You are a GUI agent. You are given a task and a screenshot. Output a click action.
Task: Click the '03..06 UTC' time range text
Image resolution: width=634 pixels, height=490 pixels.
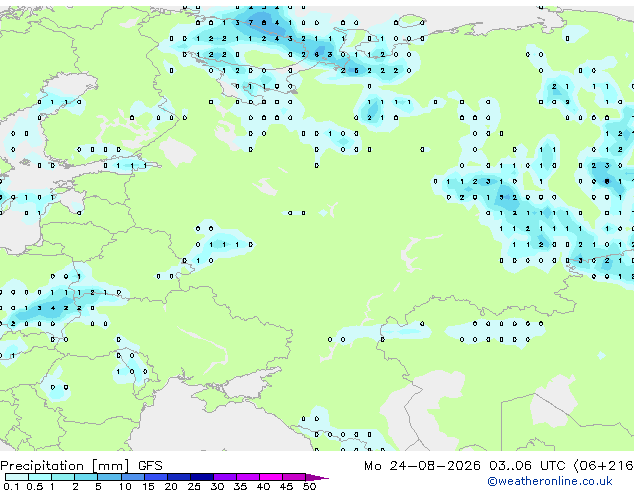(x=527, y=466)
